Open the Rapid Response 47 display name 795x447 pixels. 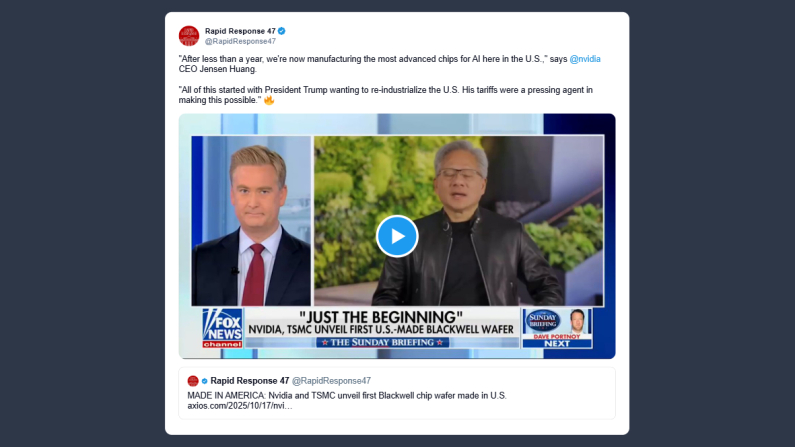tap(240, 31)
